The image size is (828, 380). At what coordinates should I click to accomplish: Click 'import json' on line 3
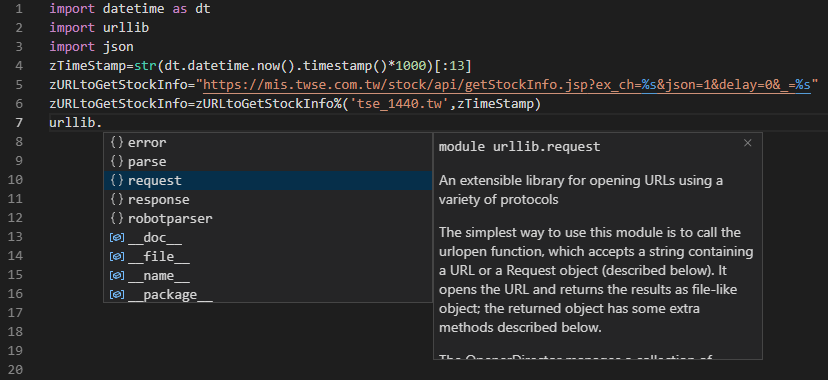point(91,47)
